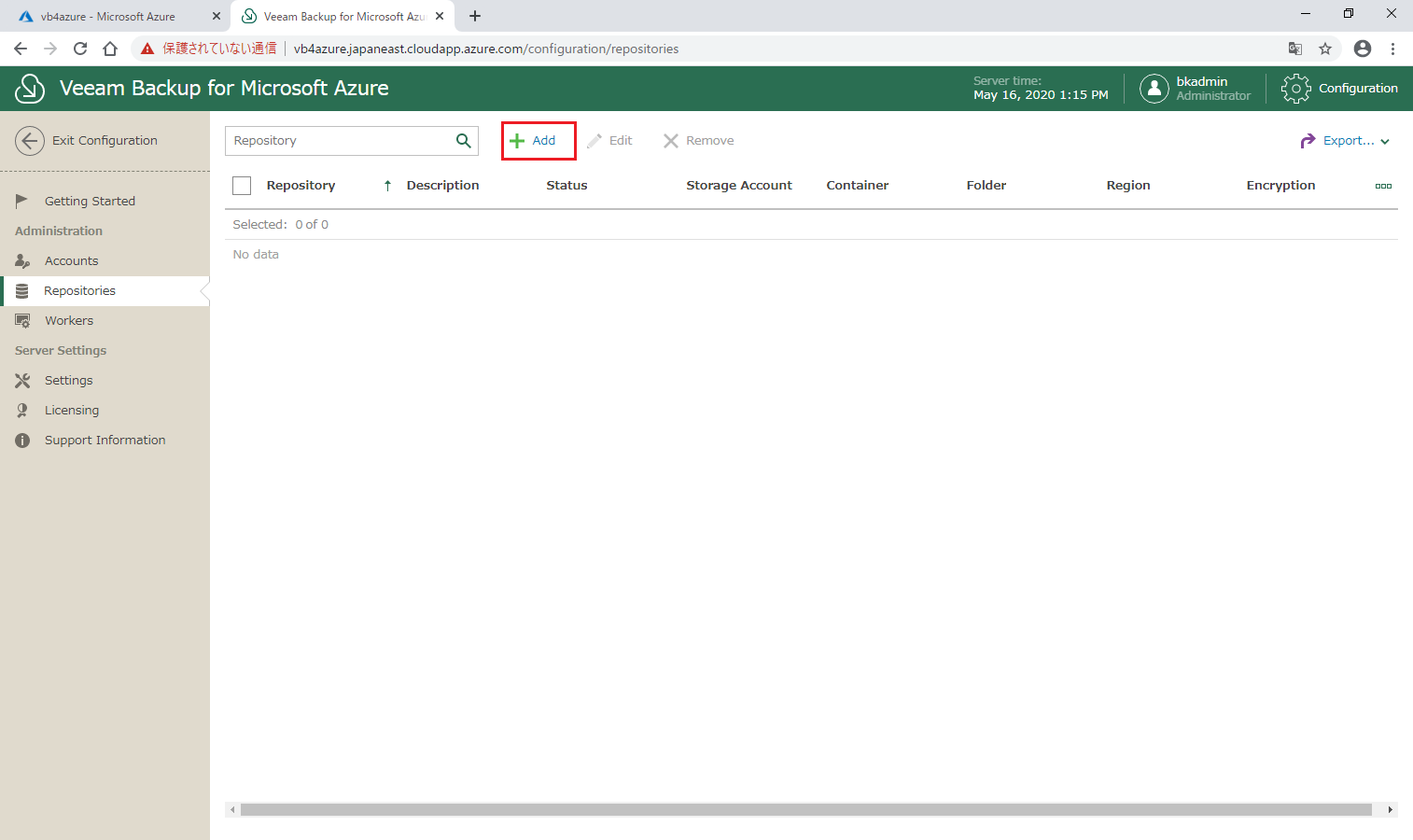Open Workers in the sidebar
The height and width of the screenshot is (840, 1413).
(69, 321)
